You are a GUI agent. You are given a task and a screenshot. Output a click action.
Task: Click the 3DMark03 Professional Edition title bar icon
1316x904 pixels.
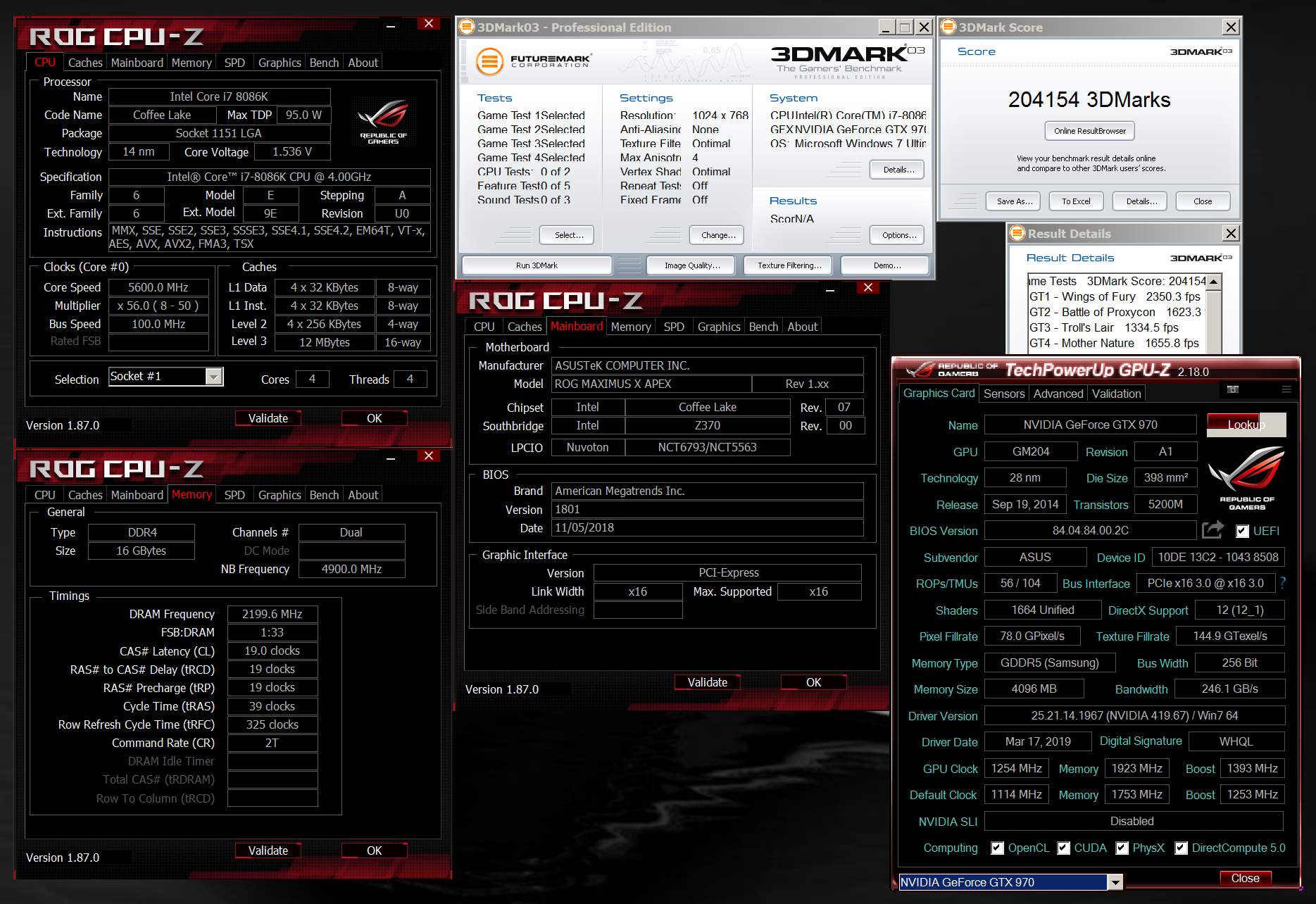click(466, 27)
